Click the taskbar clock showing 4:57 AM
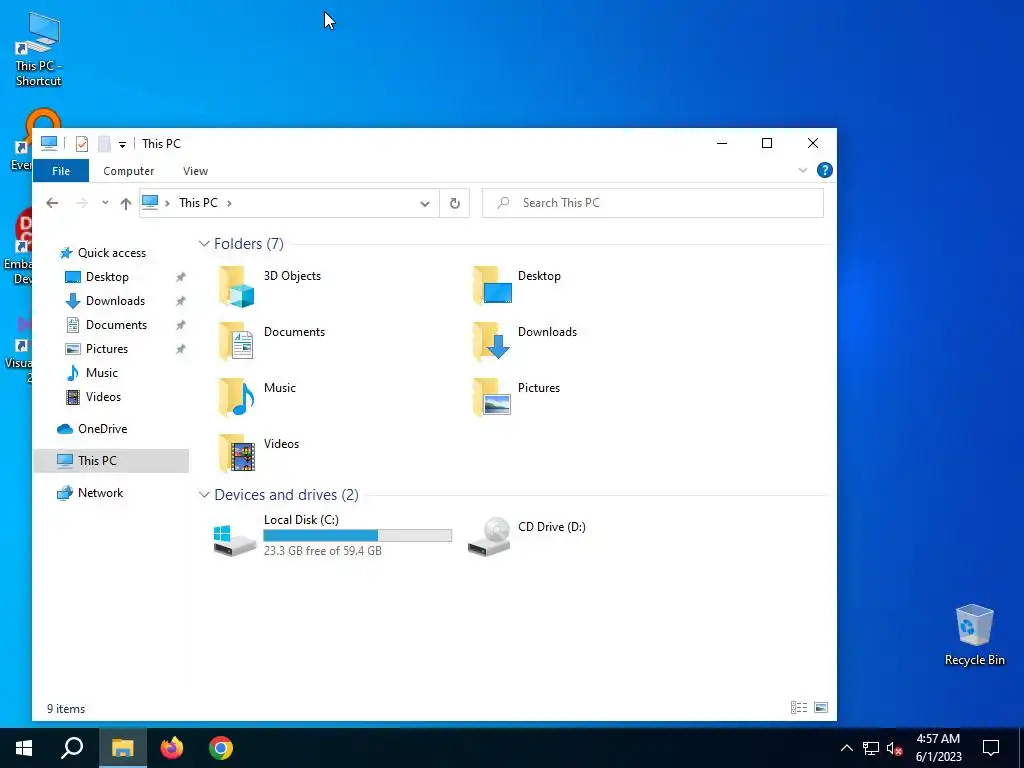 [938, 748]
